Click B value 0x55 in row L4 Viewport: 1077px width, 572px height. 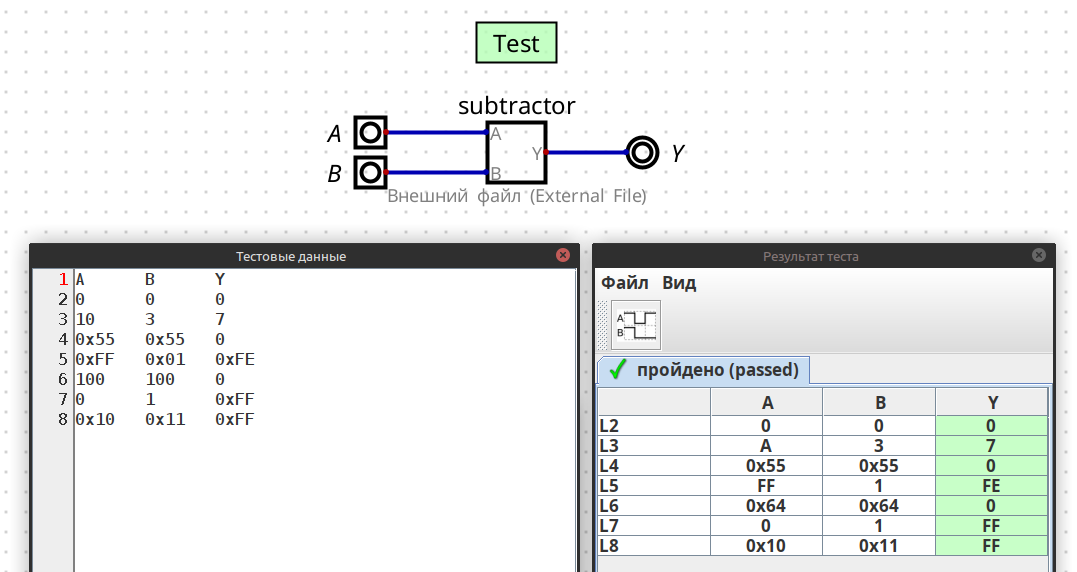click(x=879, y=466)
